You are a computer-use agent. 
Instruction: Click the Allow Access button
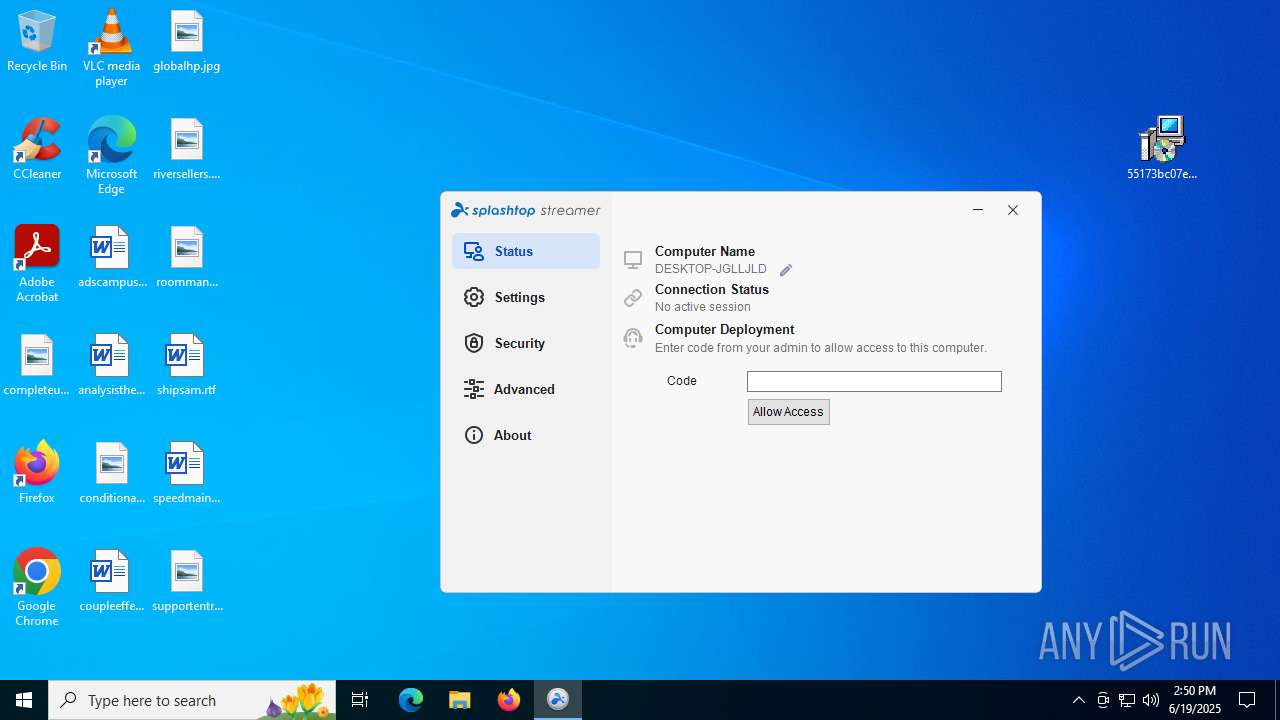pos(788,412)
